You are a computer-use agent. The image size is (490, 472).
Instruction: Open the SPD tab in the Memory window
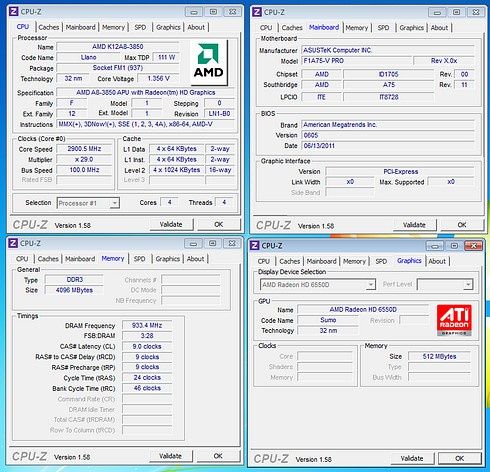(139, 259)
